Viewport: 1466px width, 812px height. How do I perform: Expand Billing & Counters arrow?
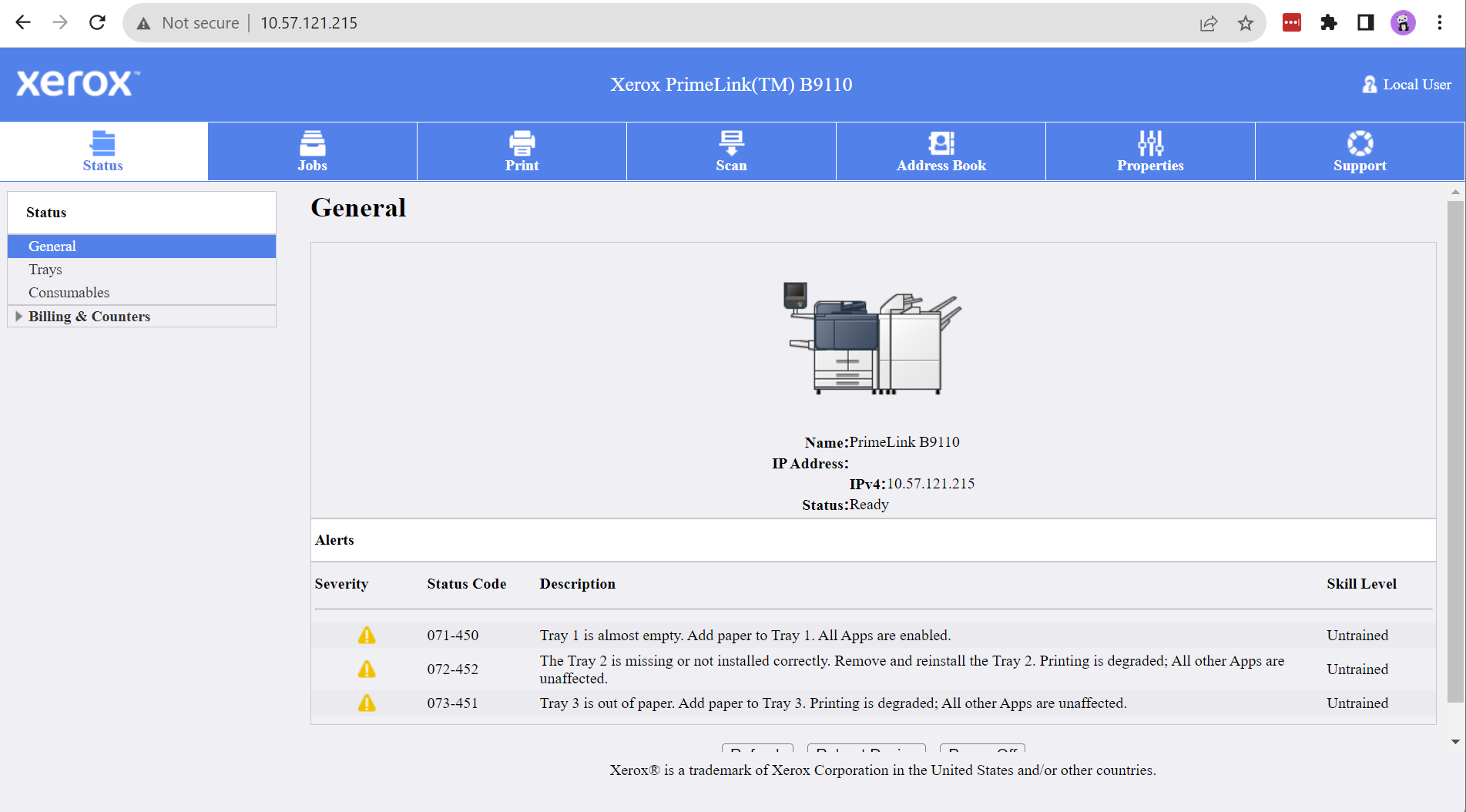[x=18, y=317]
